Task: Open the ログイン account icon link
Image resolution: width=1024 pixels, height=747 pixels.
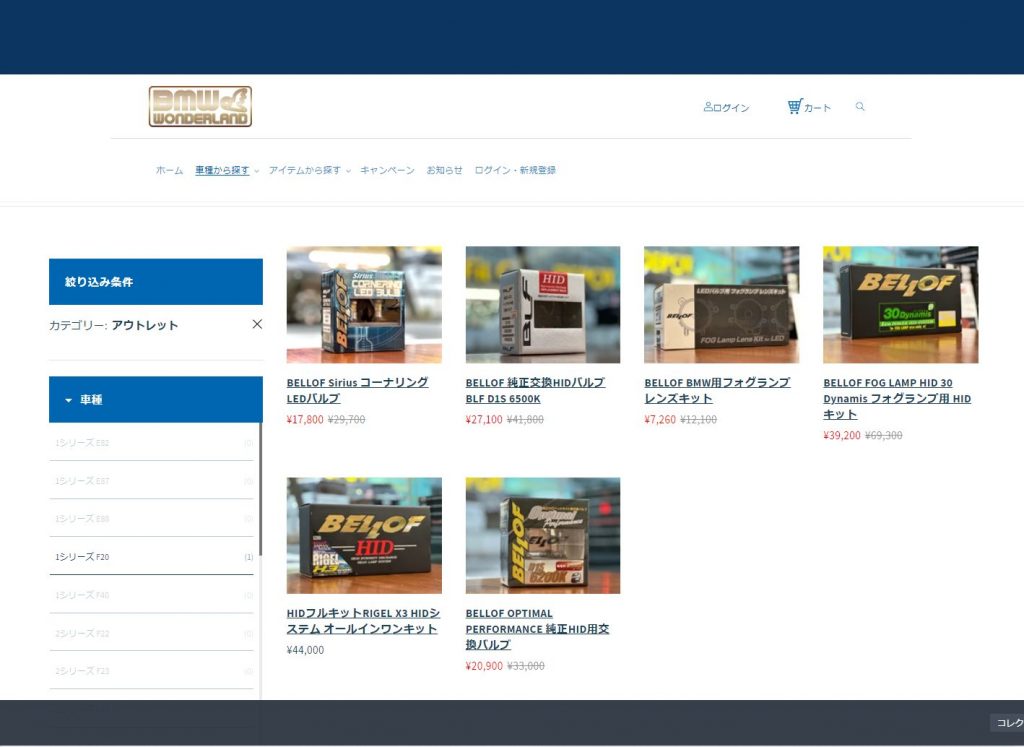Action: 726,107
